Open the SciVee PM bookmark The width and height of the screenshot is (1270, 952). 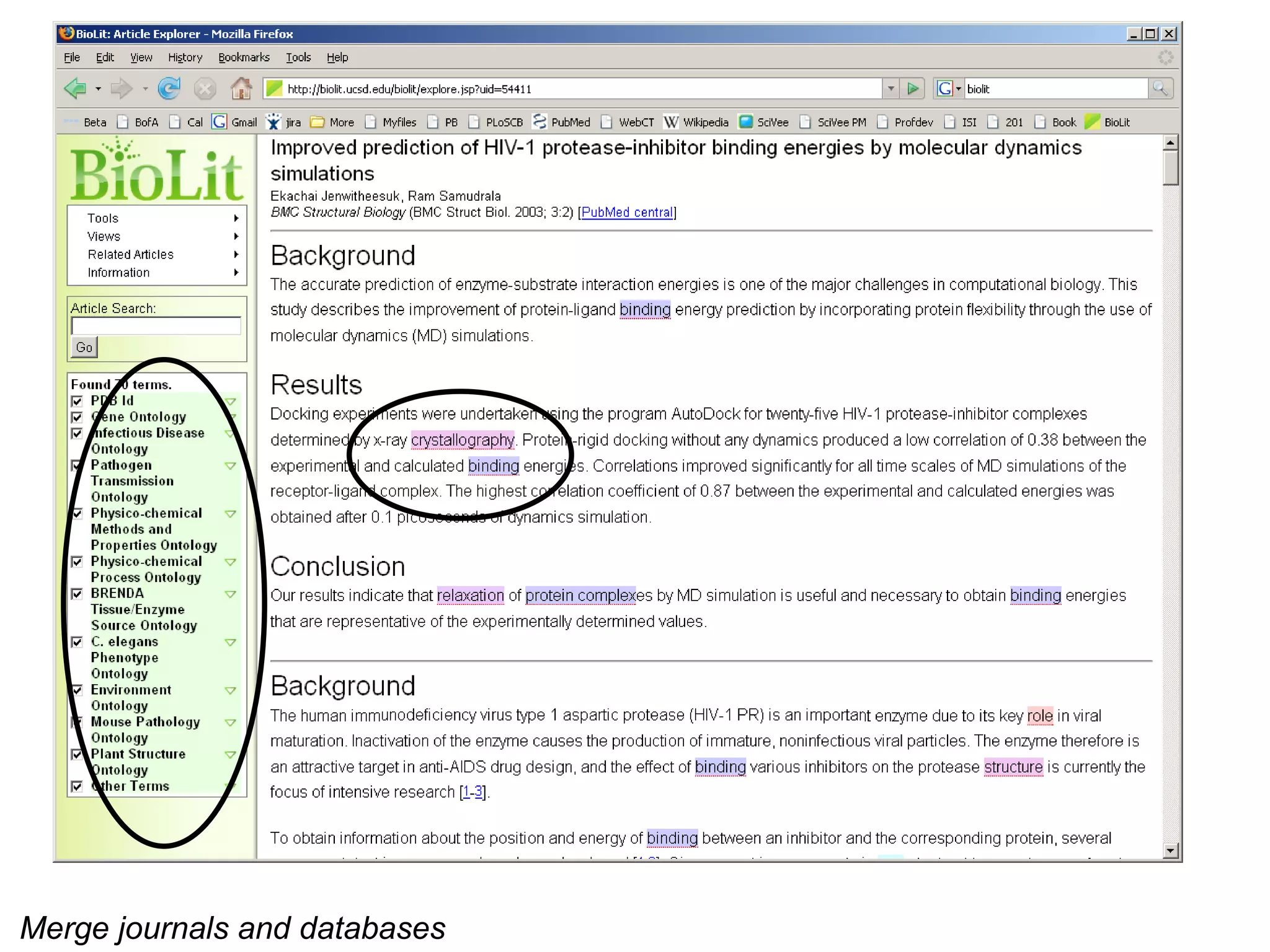[833, 122]
